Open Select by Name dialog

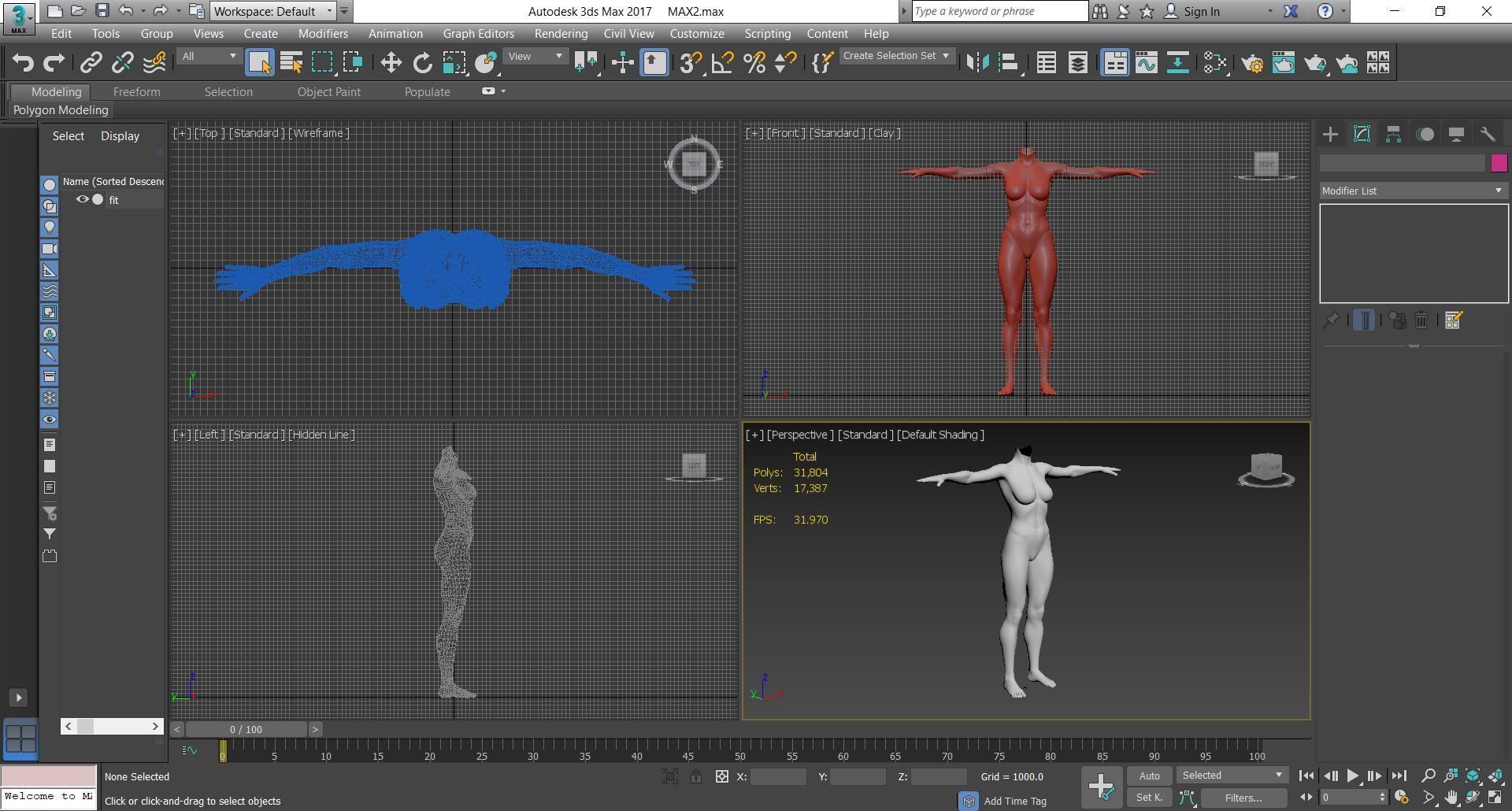pos(291,62)
